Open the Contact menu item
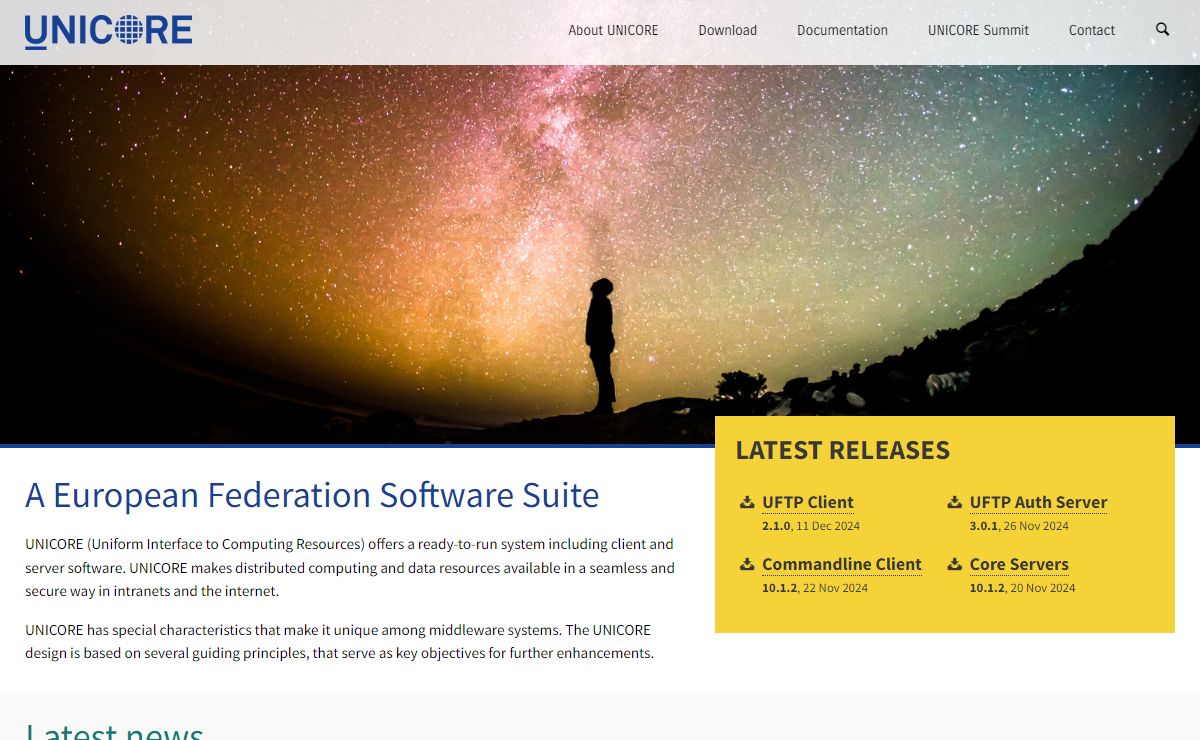Viewport: 1200px width, 740px height. (x=1091, y=30)
